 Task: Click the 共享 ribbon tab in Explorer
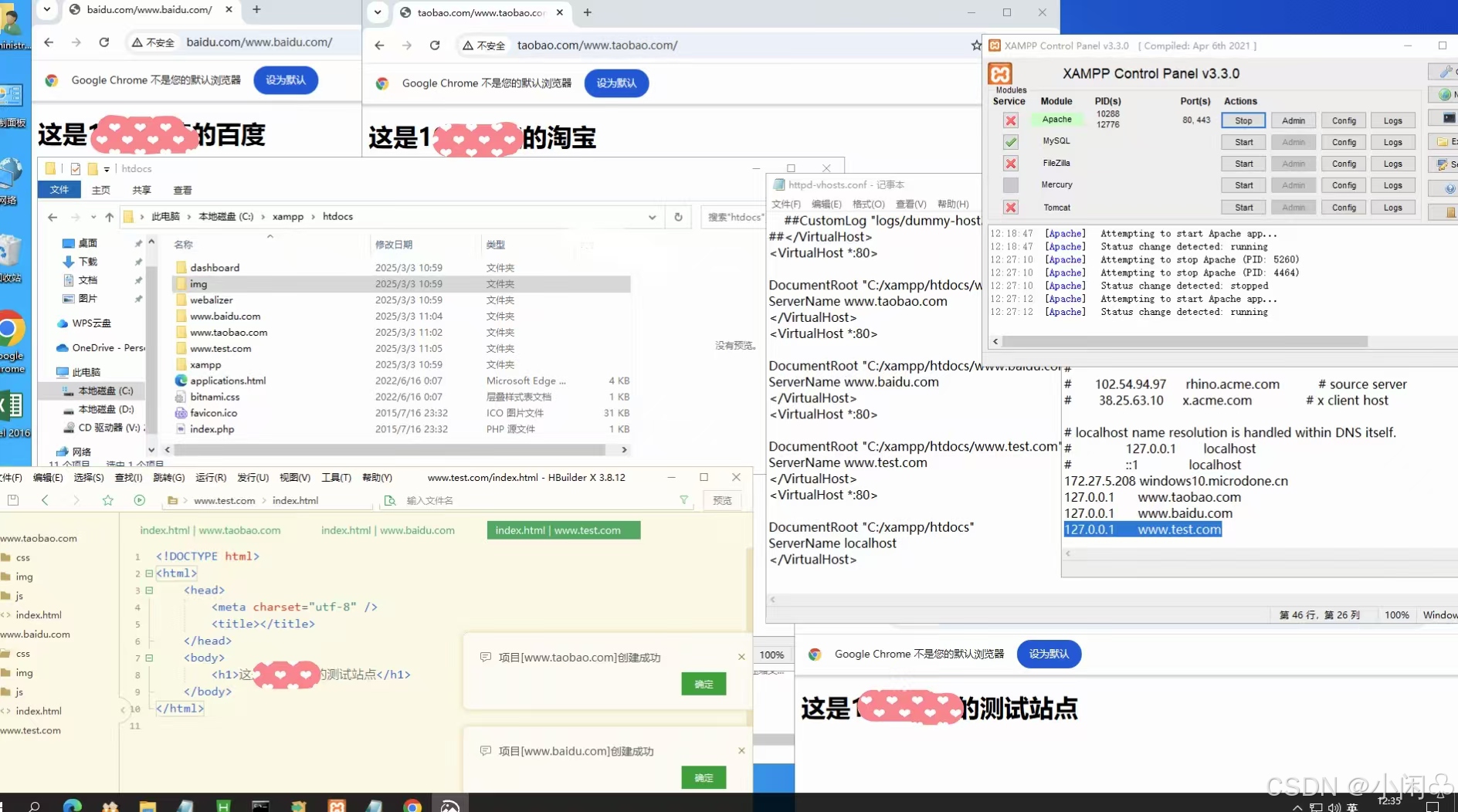[141, 190]
